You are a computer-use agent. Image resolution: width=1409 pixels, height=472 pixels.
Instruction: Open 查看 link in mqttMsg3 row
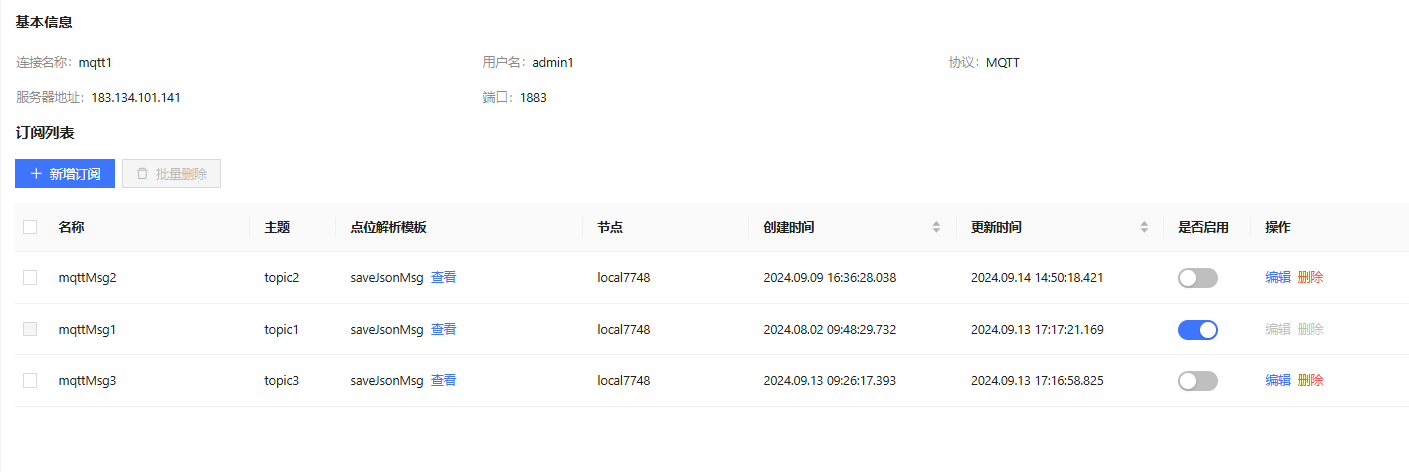coord(443,380)
